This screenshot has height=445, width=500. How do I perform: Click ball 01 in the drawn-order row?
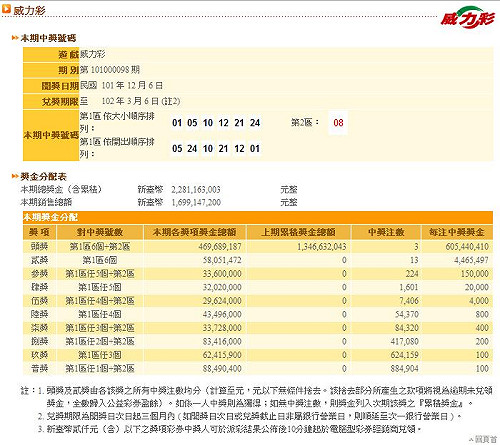coord(255,148)
